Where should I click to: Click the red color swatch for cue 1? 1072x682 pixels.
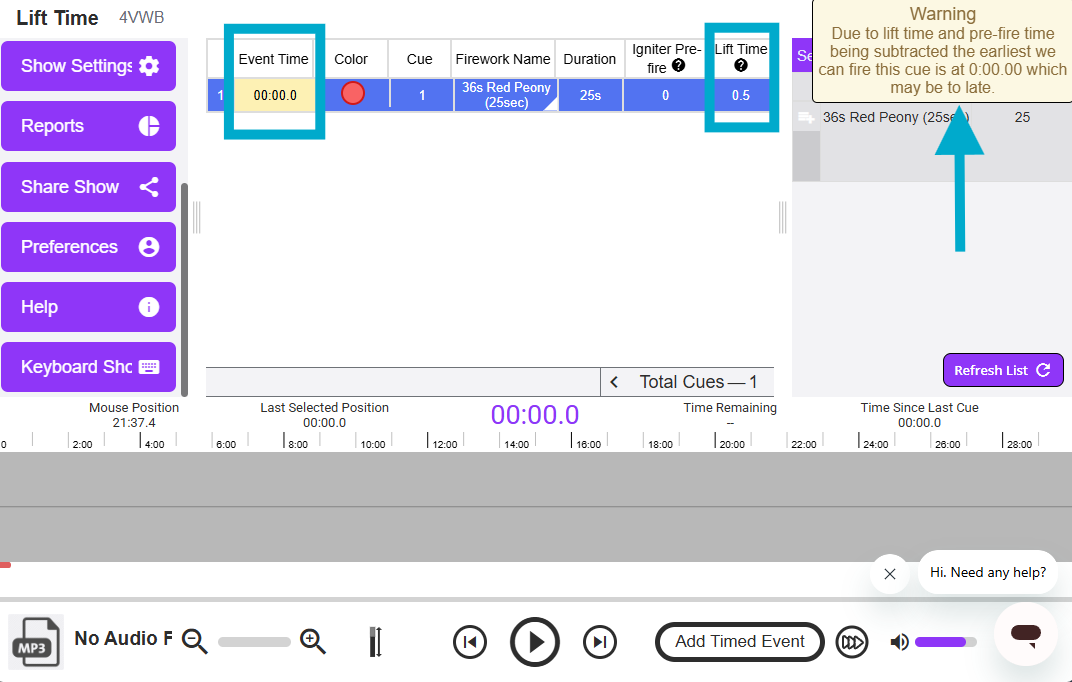coord(353,94)
